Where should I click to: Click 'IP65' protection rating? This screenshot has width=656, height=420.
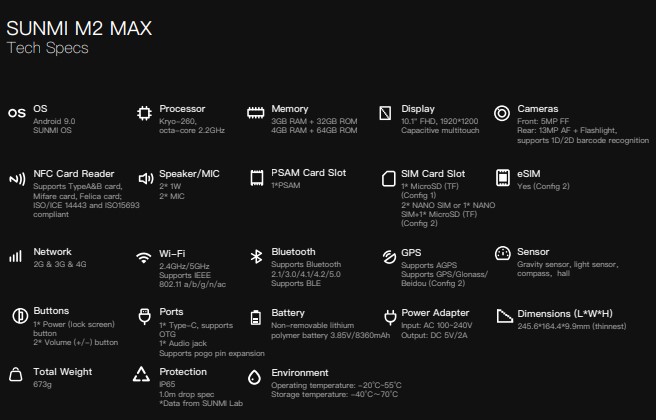click(167, 384)
